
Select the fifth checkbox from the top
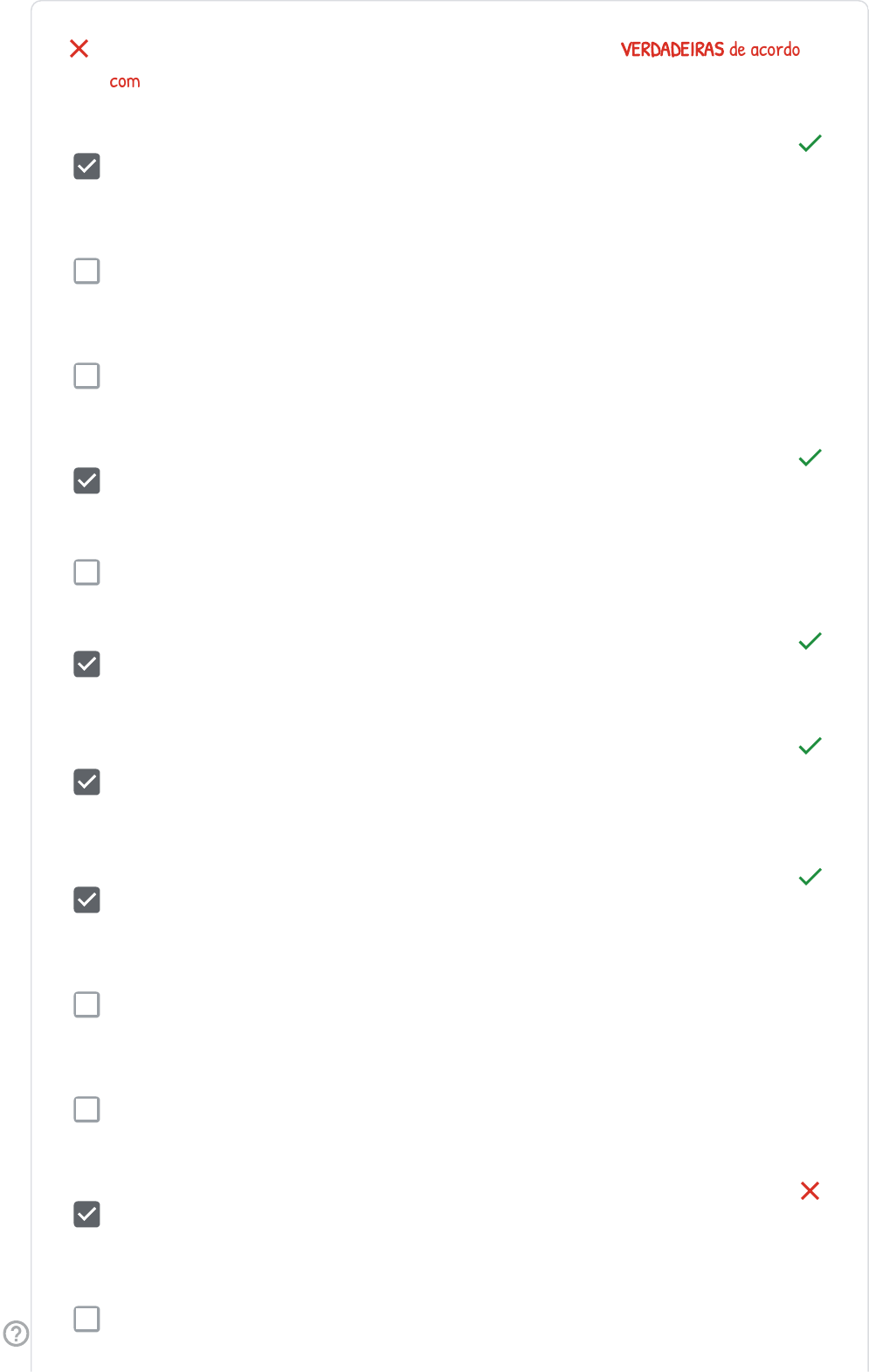coord(86,573)
